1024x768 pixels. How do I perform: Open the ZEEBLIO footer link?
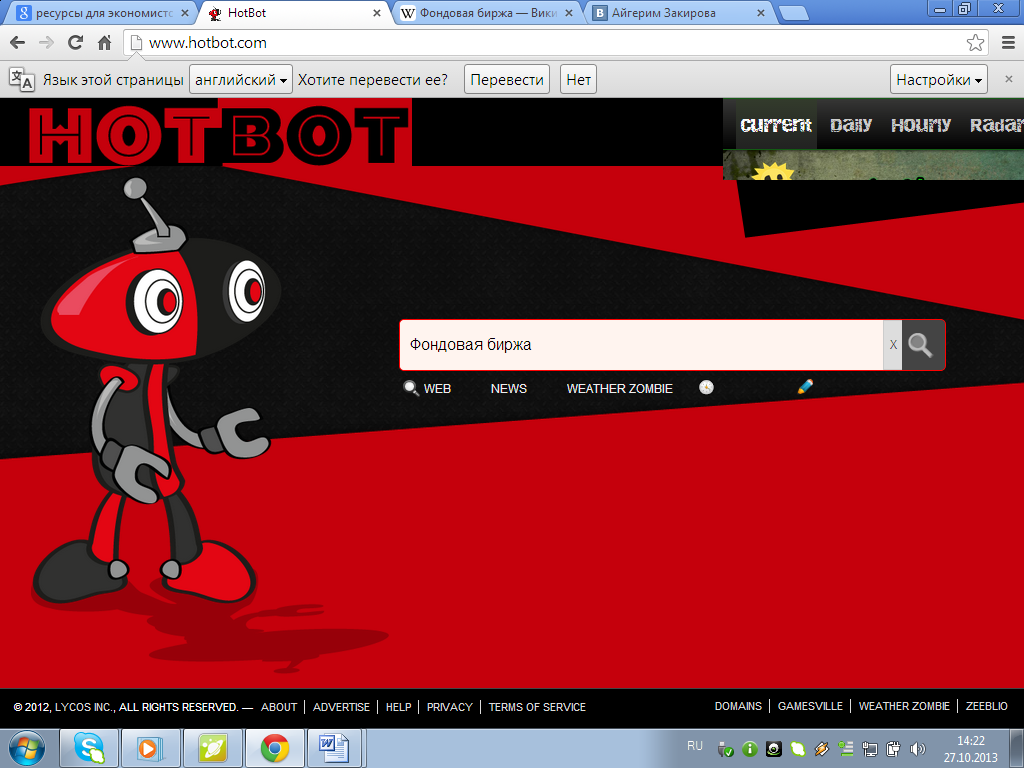[986, 706]
